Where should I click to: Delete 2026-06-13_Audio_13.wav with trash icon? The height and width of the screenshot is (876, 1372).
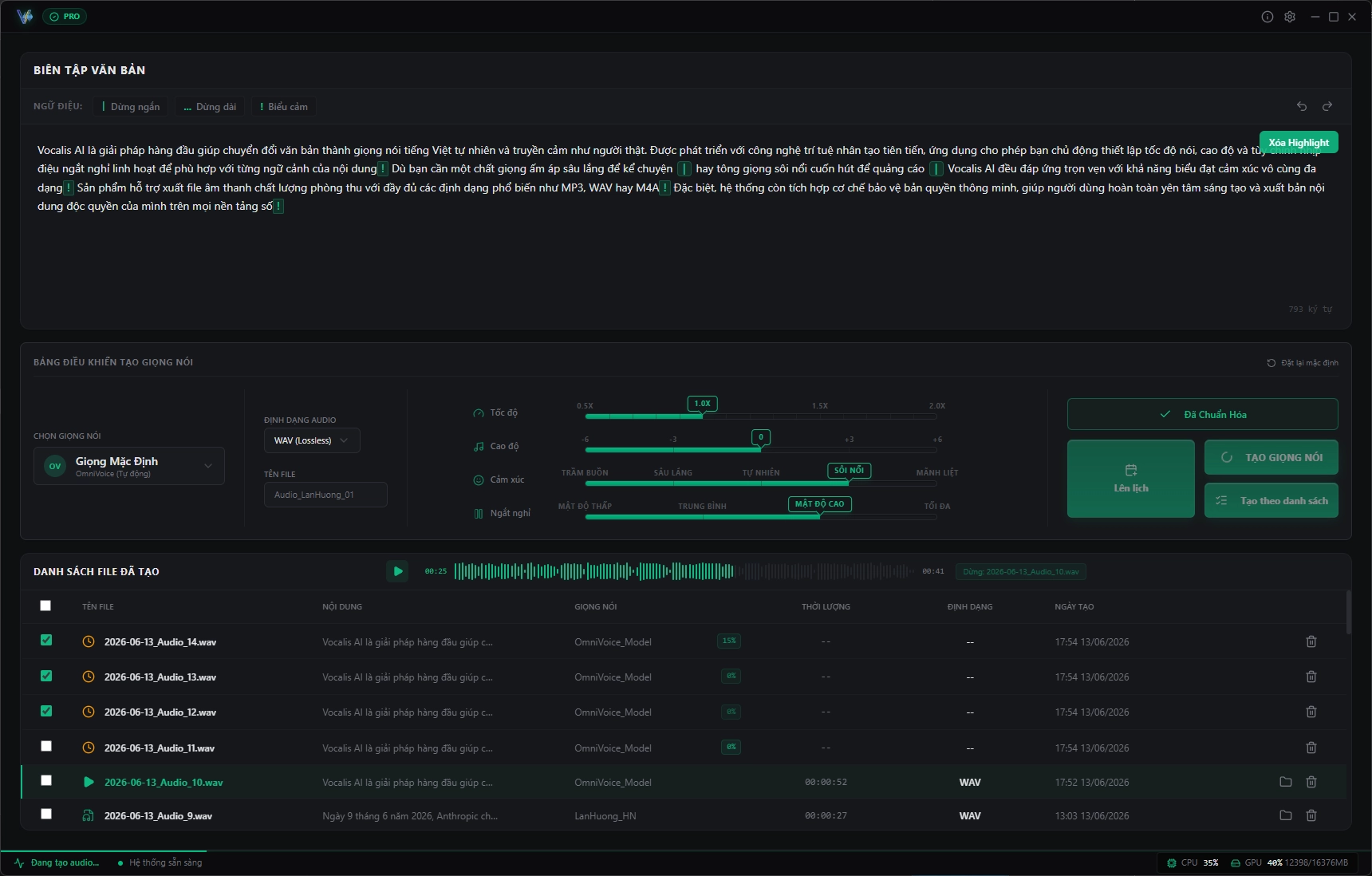(1311, 677)
